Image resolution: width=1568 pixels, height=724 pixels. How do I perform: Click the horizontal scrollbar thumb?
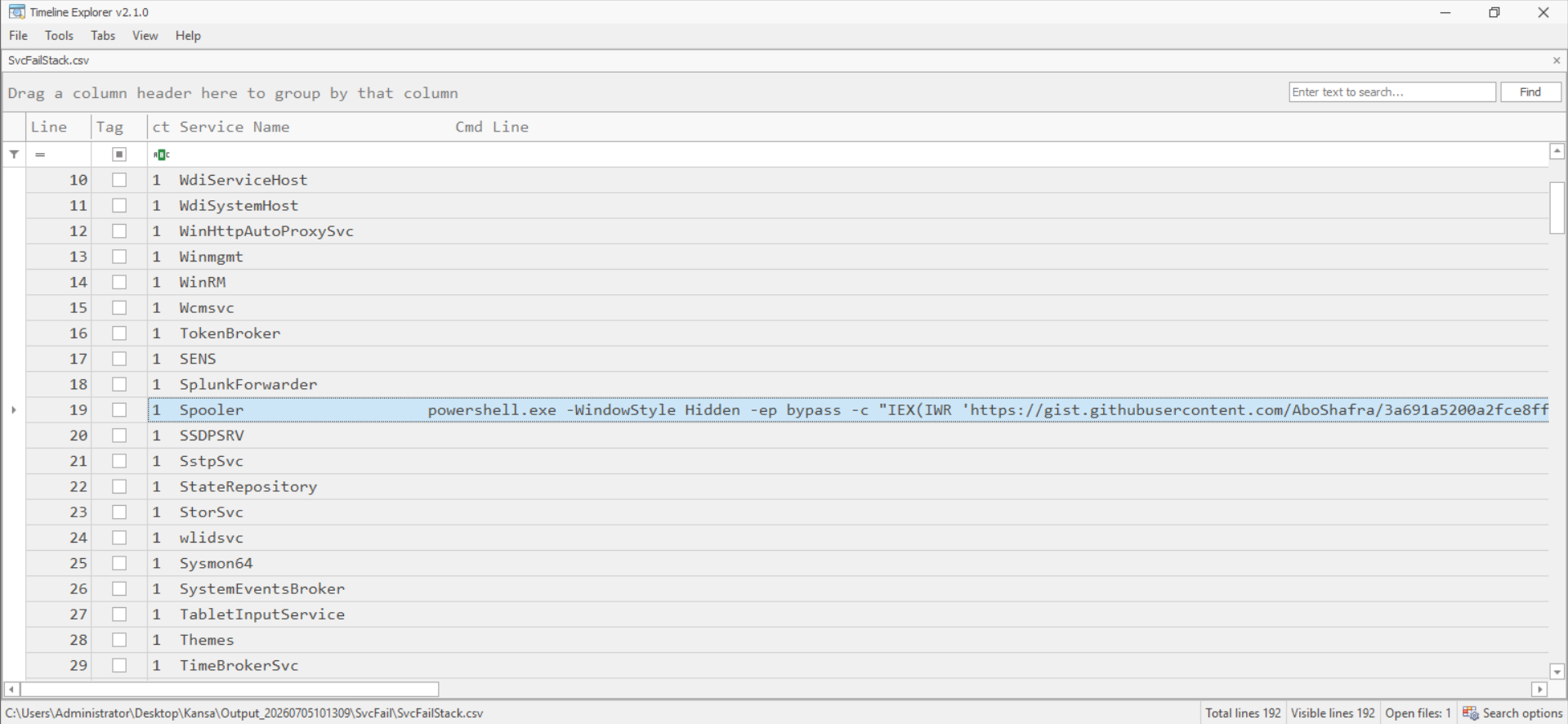coord(229,690)
